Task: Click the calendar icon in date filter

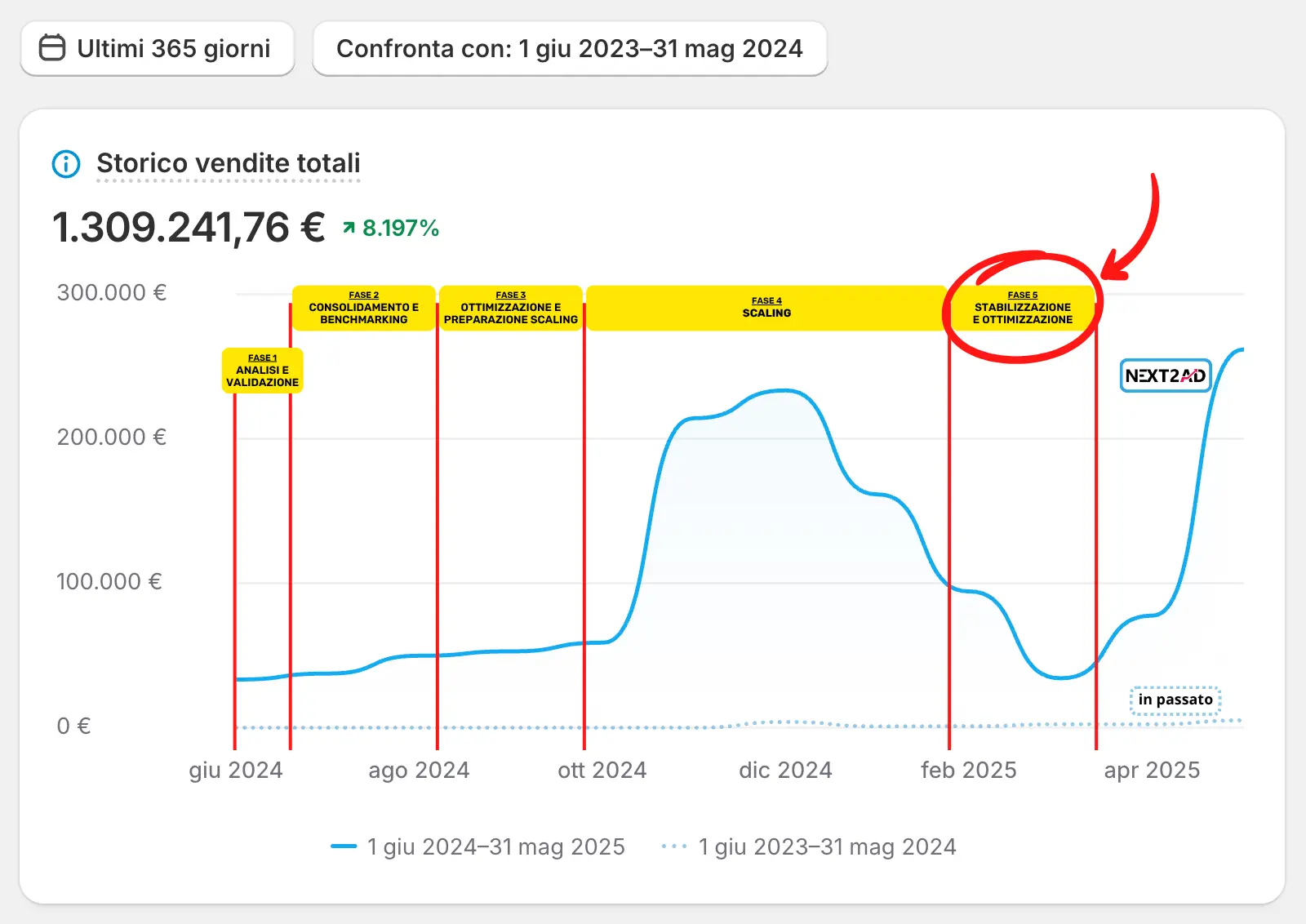Action: pos(52,48)
